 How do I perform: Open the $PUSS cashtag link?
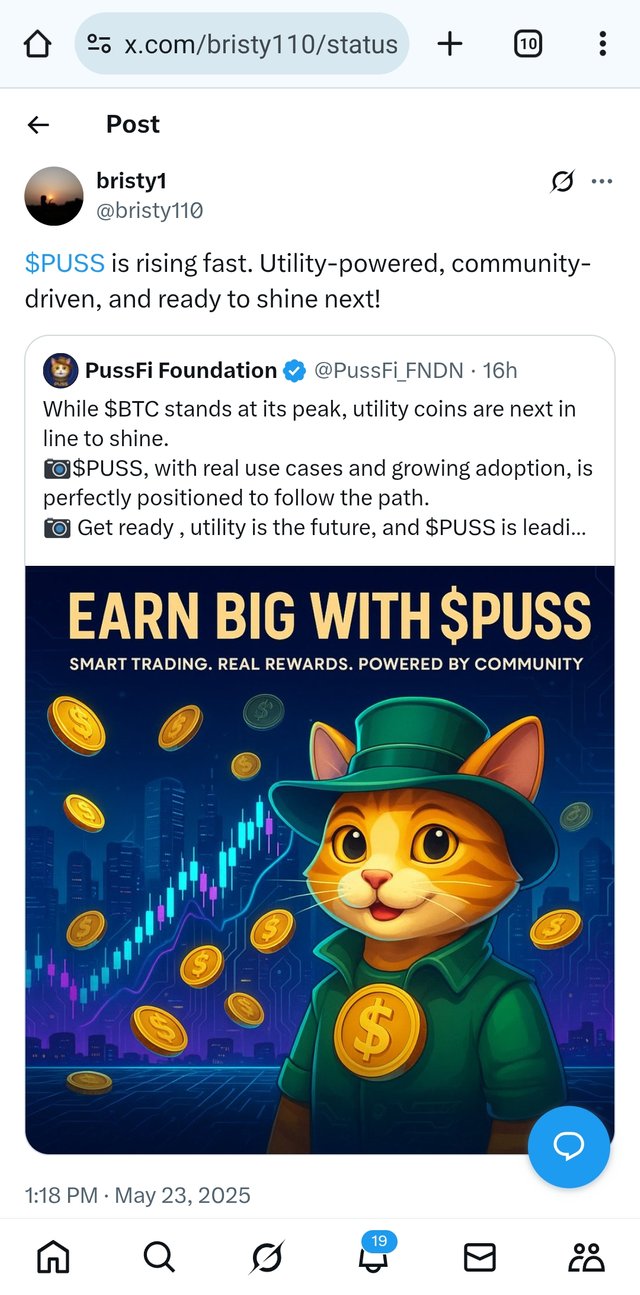click(65, 263)
